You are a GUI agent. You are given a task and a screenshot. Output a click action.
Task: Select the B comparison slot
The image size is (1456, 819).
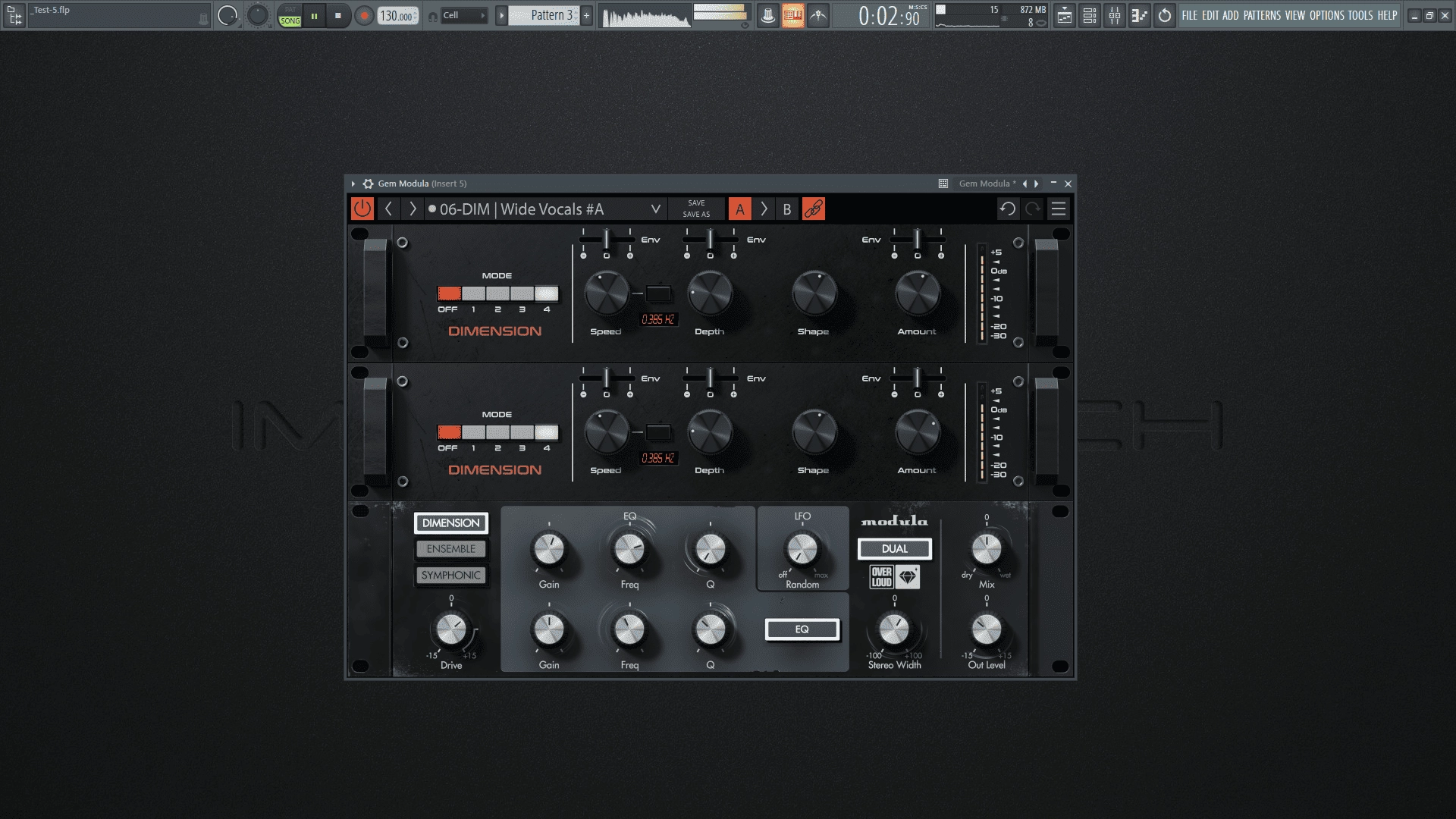tap(787, 209)
